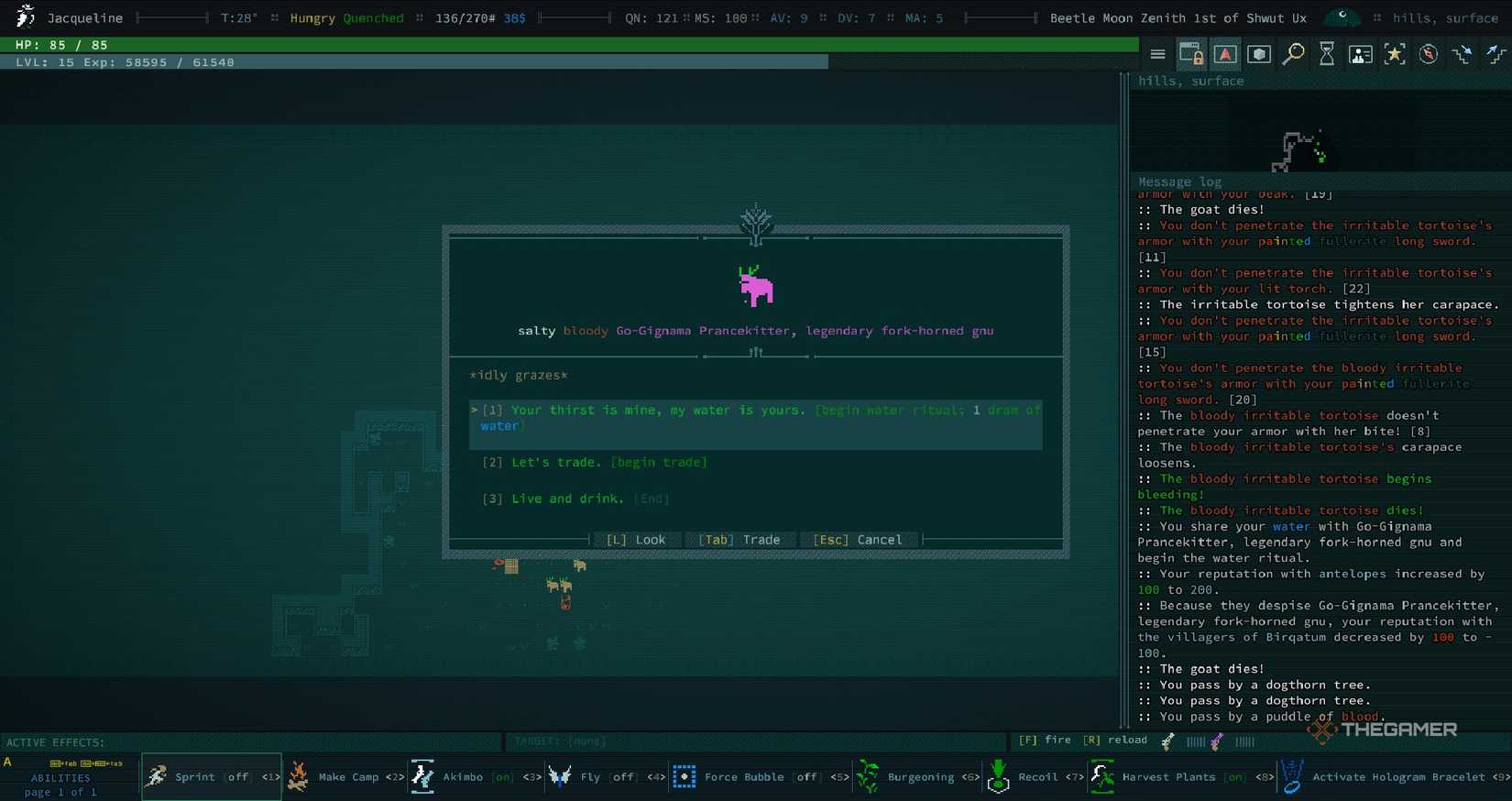
Task: Activate Hologram Bracelet ability icon
Action: pyautogui.click(x=1292, y=776)
